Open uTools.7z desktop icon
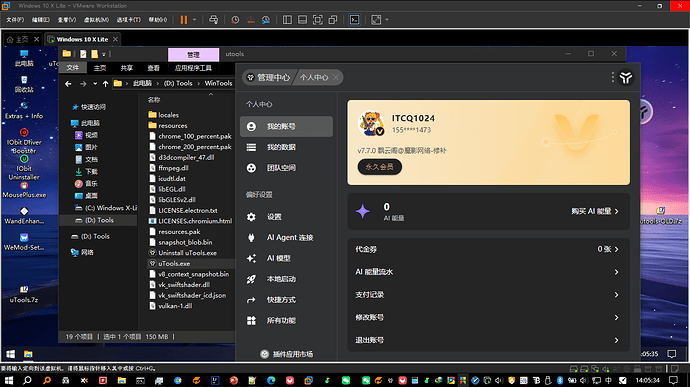This screenshot has width=690, height=387. (24, 294)
